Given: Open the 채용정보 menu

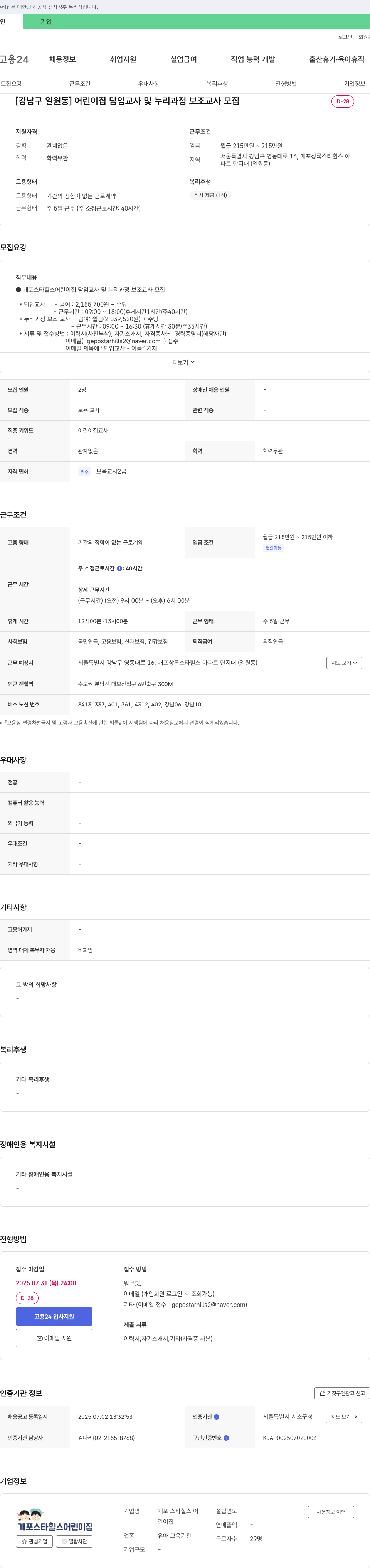Looking at the screenshot, I should click(62, 59).
